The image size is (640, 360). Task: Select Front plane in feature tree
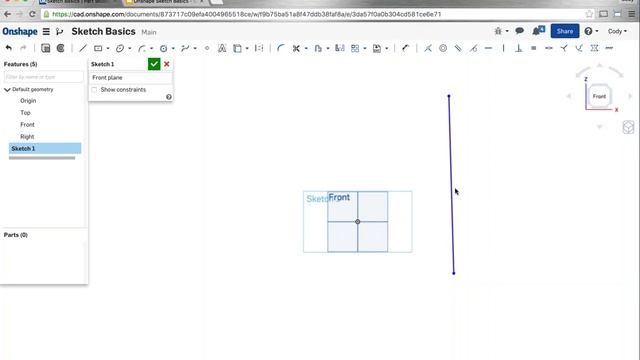coord(27,124)
